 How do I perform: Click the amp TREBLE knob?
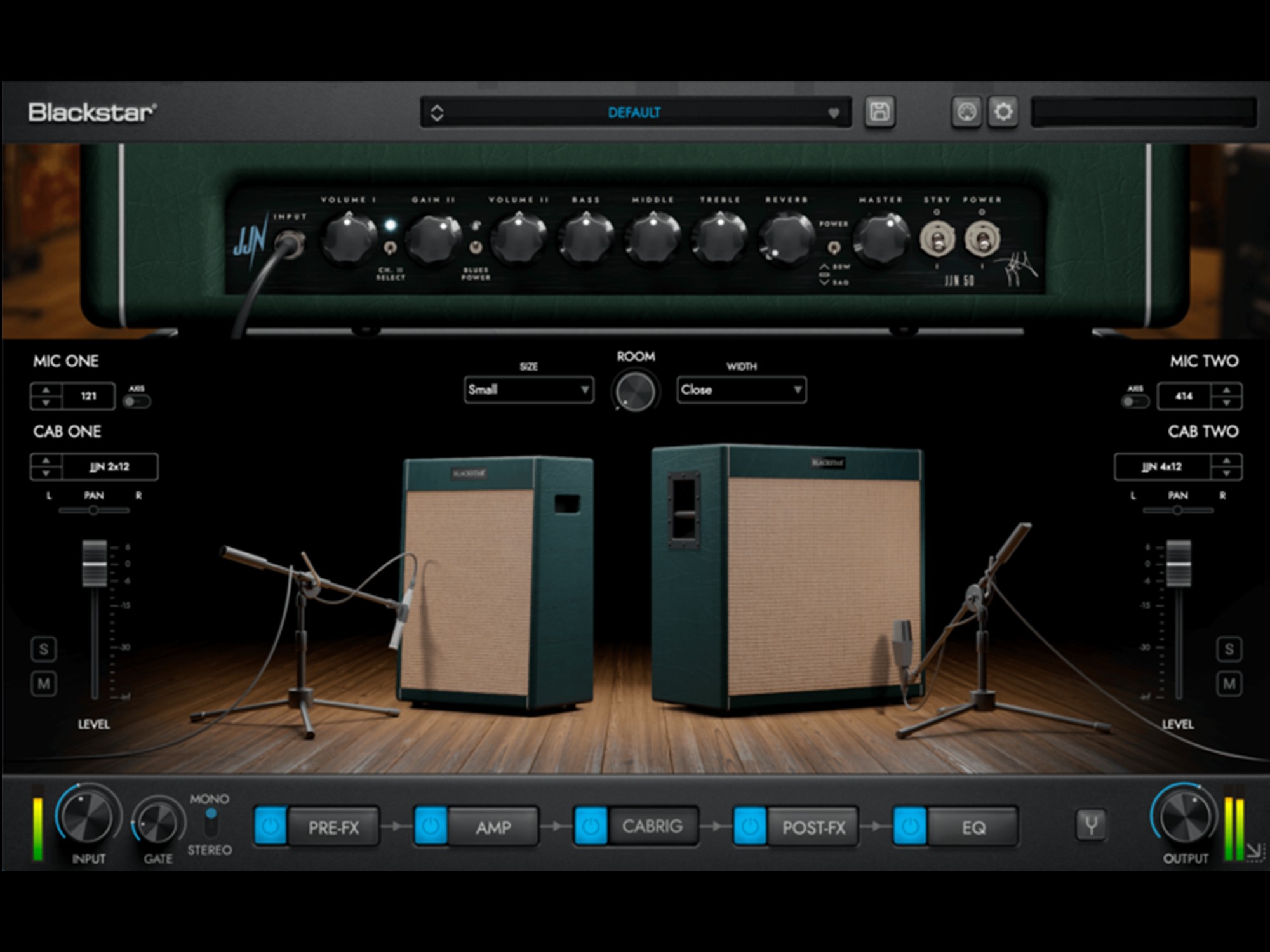click(720, 238)
